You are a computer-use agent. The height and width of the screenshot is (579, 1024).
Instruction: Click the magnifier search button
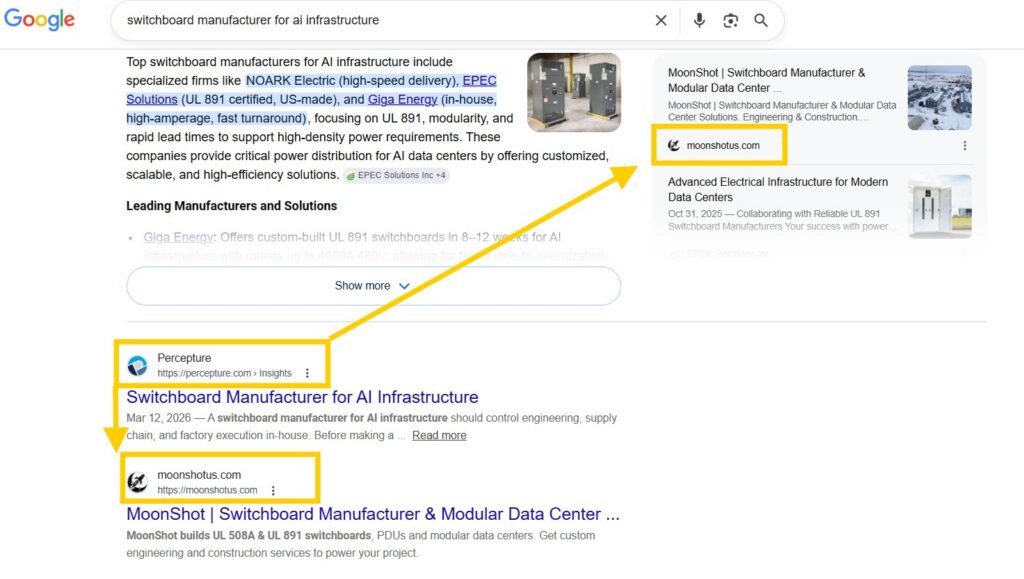pyautogui.click(x=761, y=20)
